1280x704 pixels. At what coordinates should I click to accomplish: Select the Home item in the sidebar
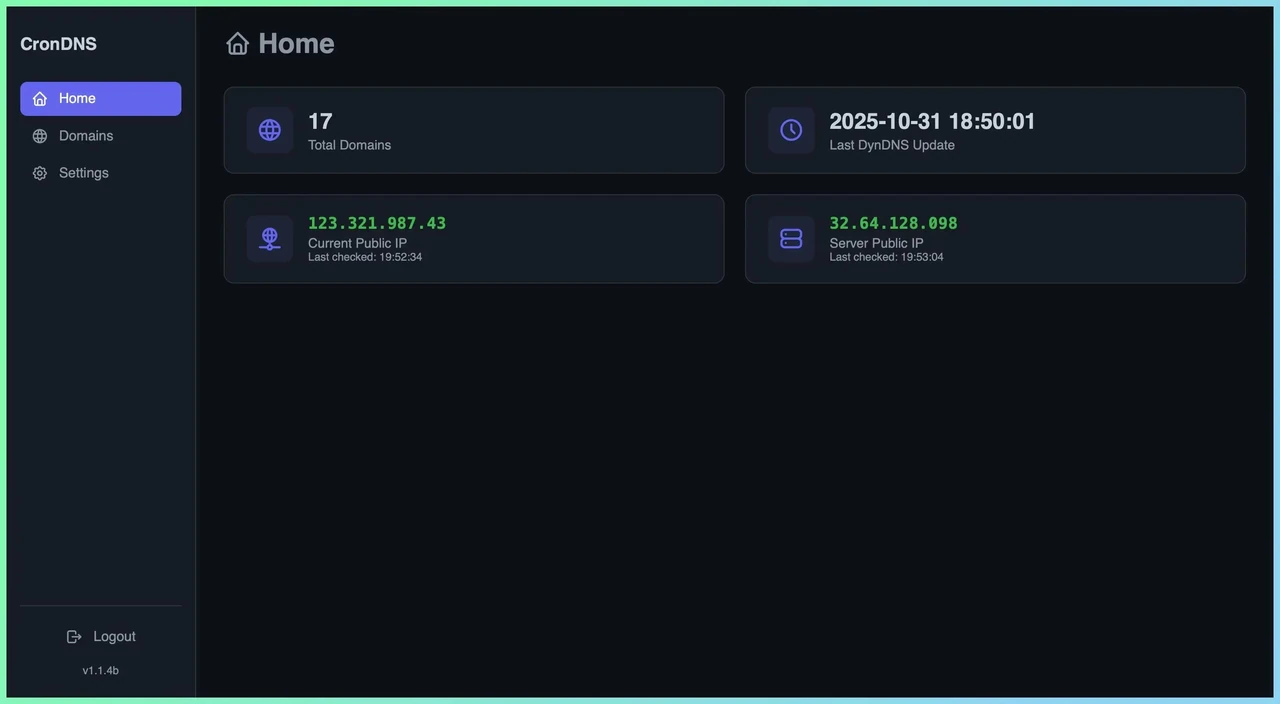coord(100,99)
